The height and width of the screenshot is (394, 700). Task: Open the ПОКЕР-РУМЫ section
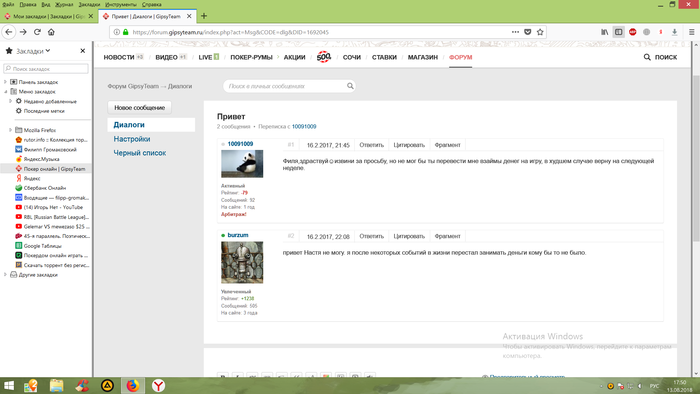[251, 57]
